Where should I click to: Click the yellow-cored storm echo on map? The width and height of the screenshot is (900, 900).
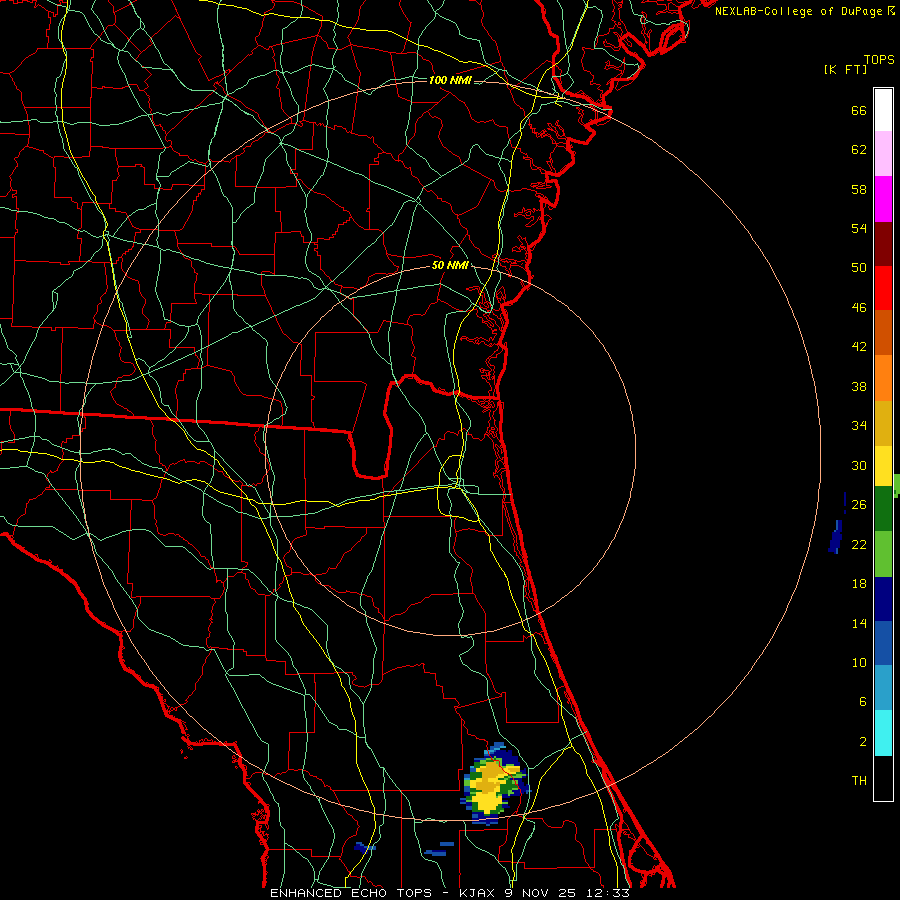pyautogui.click(x=494, y=785)
